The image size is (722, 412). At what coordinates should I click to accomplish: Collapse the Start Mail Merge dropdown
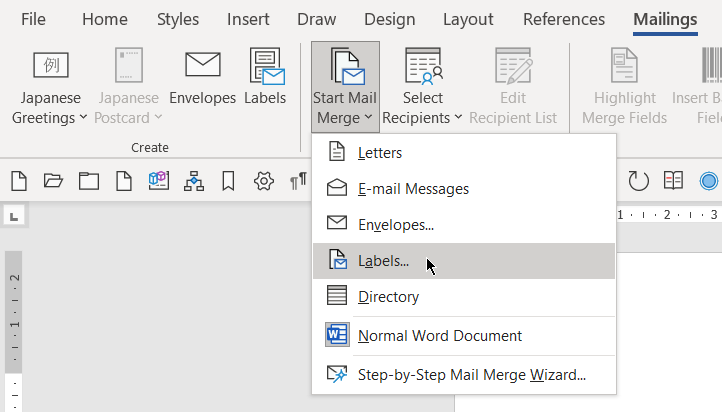[x=345, y=87]
